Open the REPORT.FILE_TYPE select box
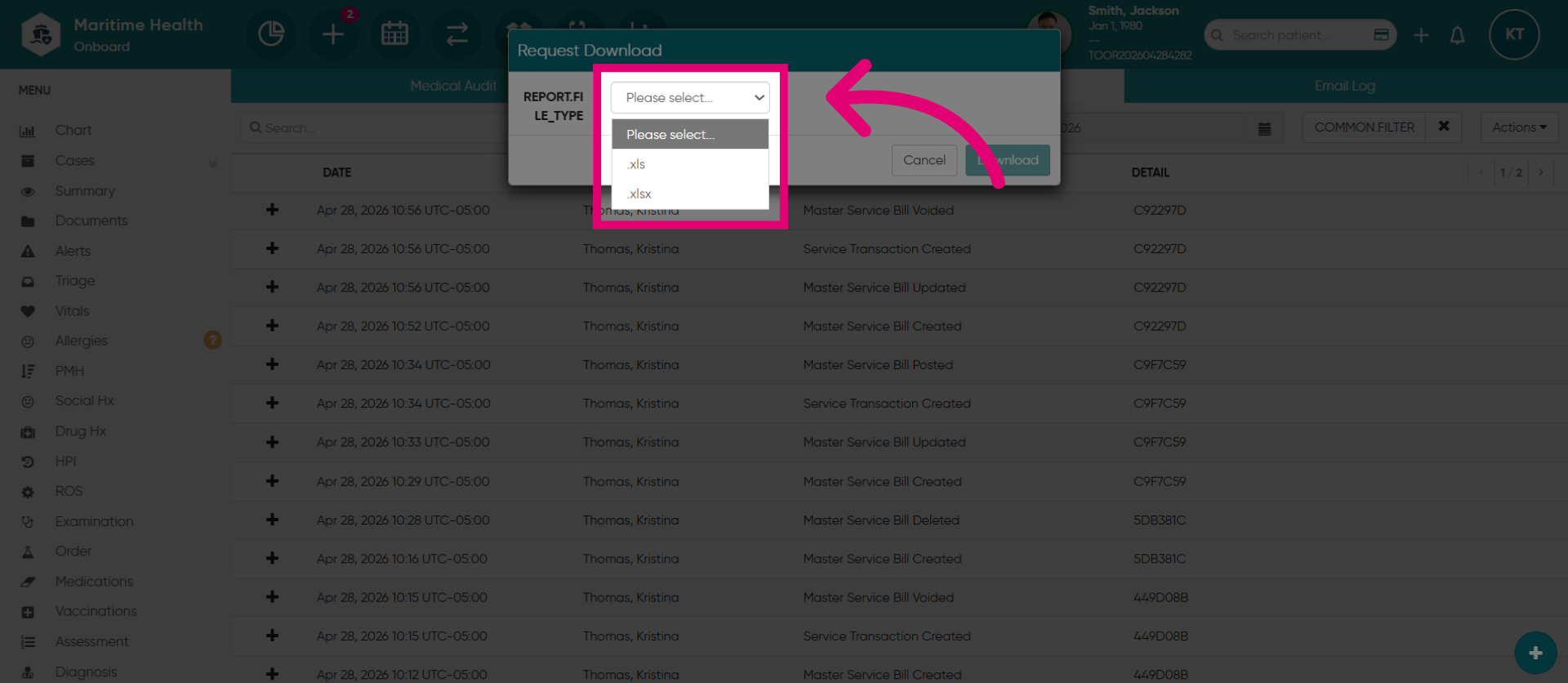 point(690,97)
